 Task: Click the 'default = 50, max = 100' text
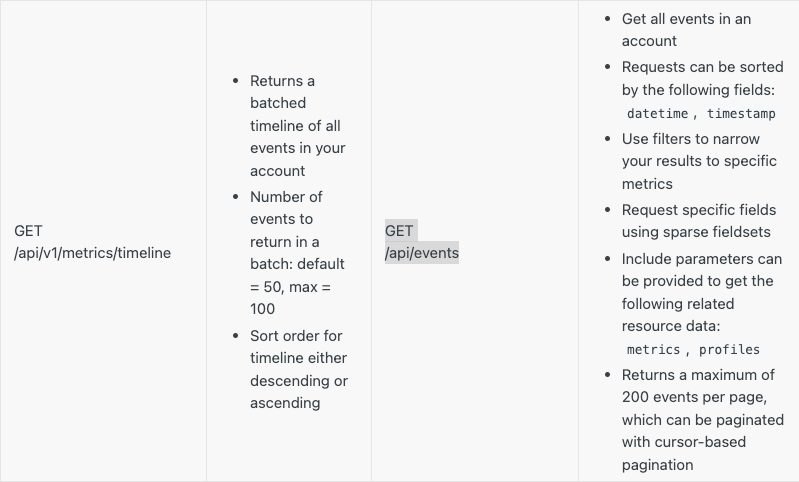click(298, 286)
